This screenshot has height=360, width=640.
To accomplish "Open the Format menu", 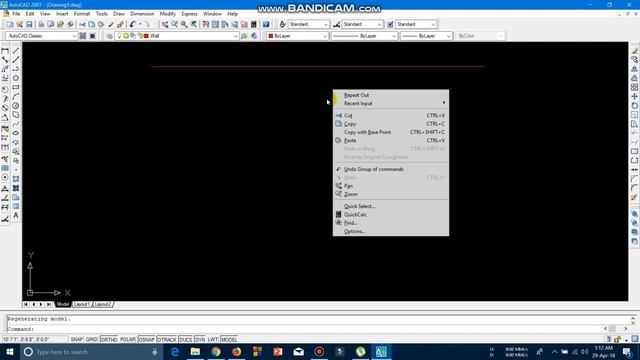I will [82, 14].
